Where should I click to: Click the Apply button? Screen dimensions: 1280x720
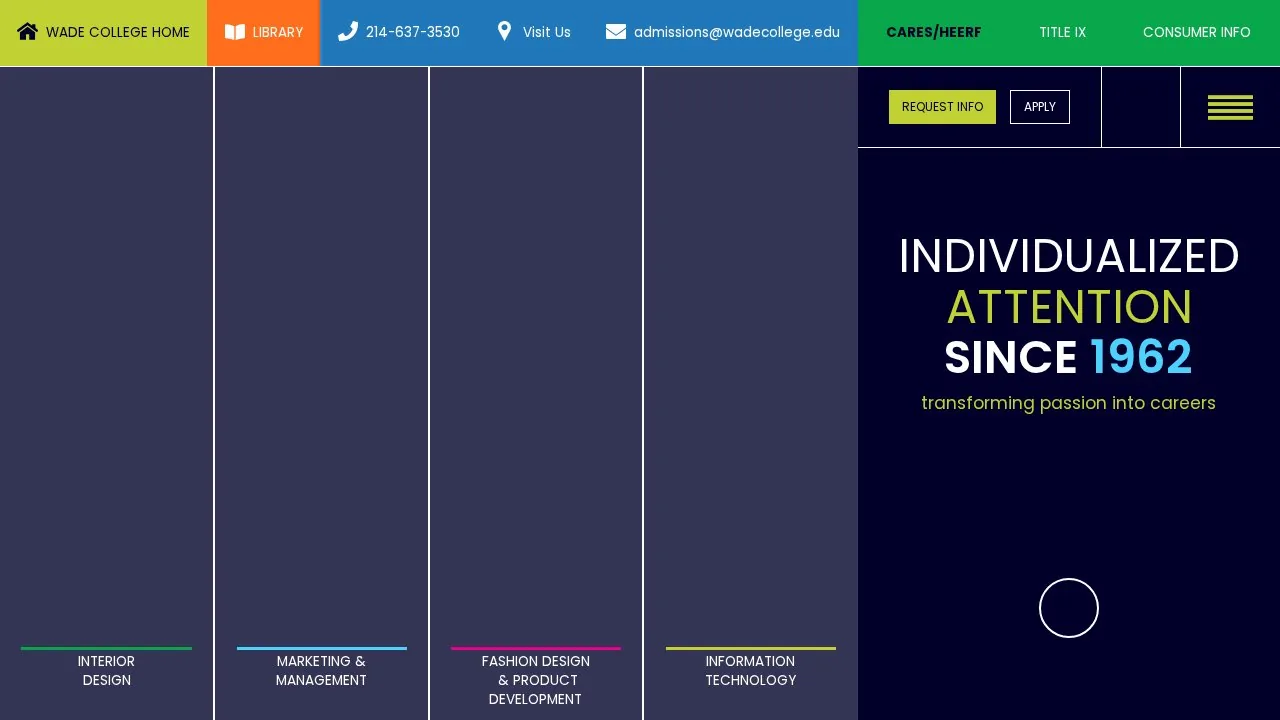(x=1040, y=107)
